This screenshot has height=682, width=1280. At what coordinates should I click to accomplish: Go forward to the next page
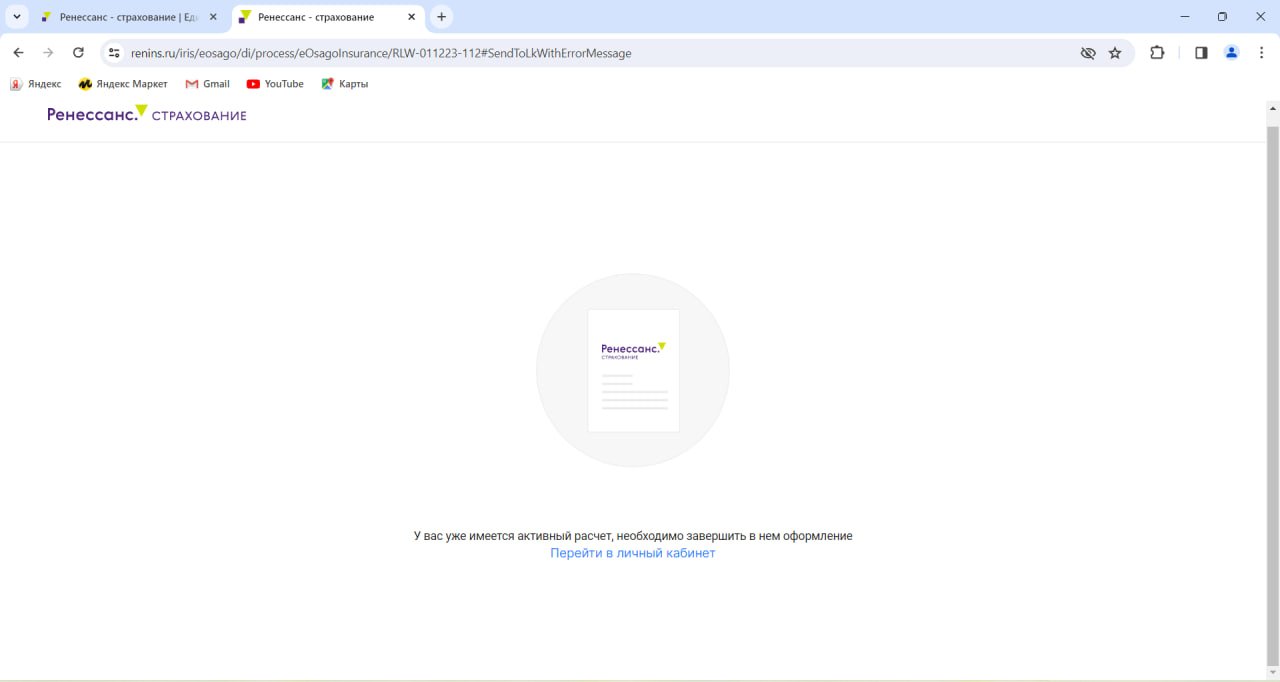[48, 53]
